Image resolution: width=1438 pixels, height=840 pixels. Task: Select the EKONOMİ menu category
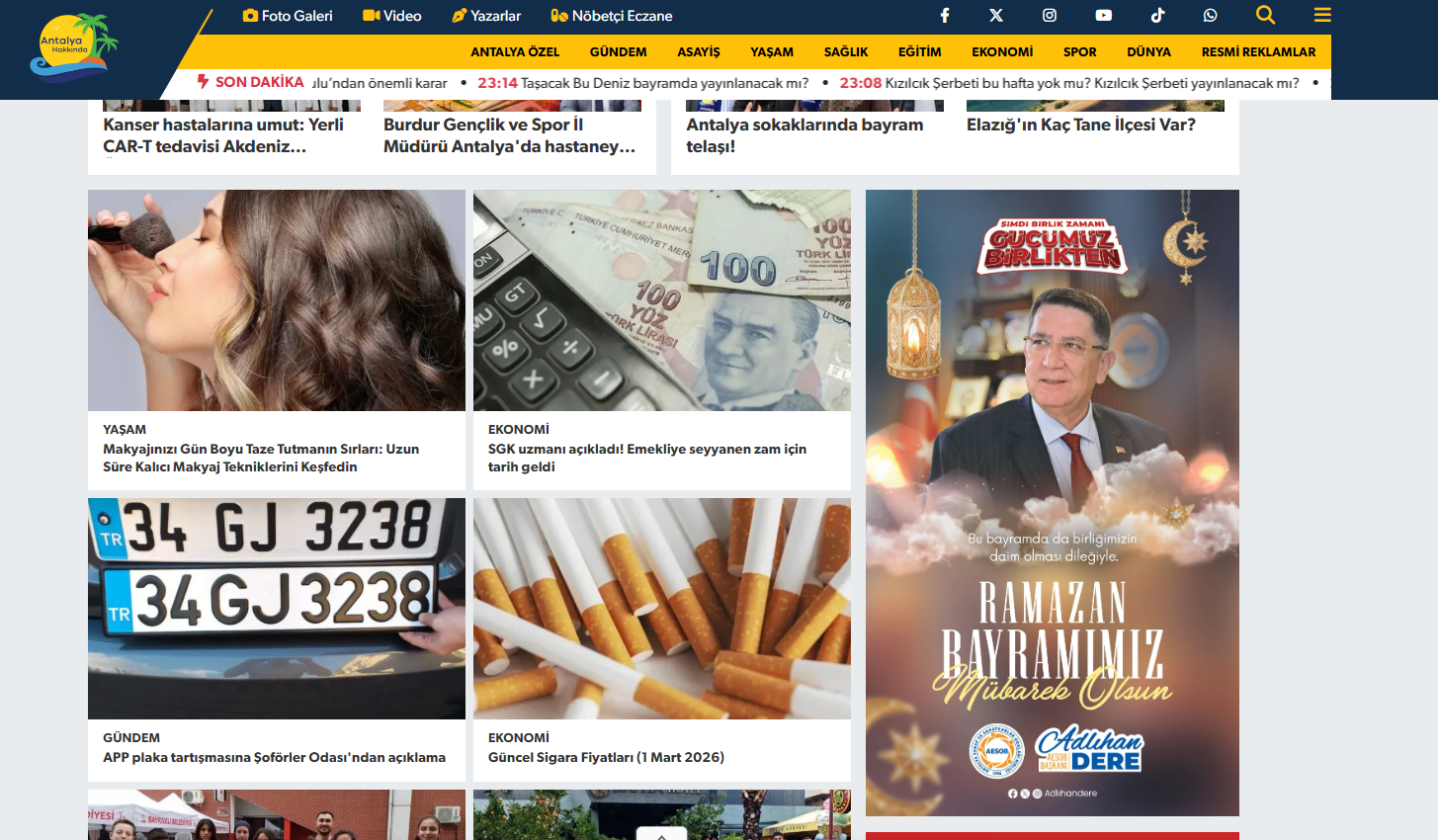click(1002, 52)
